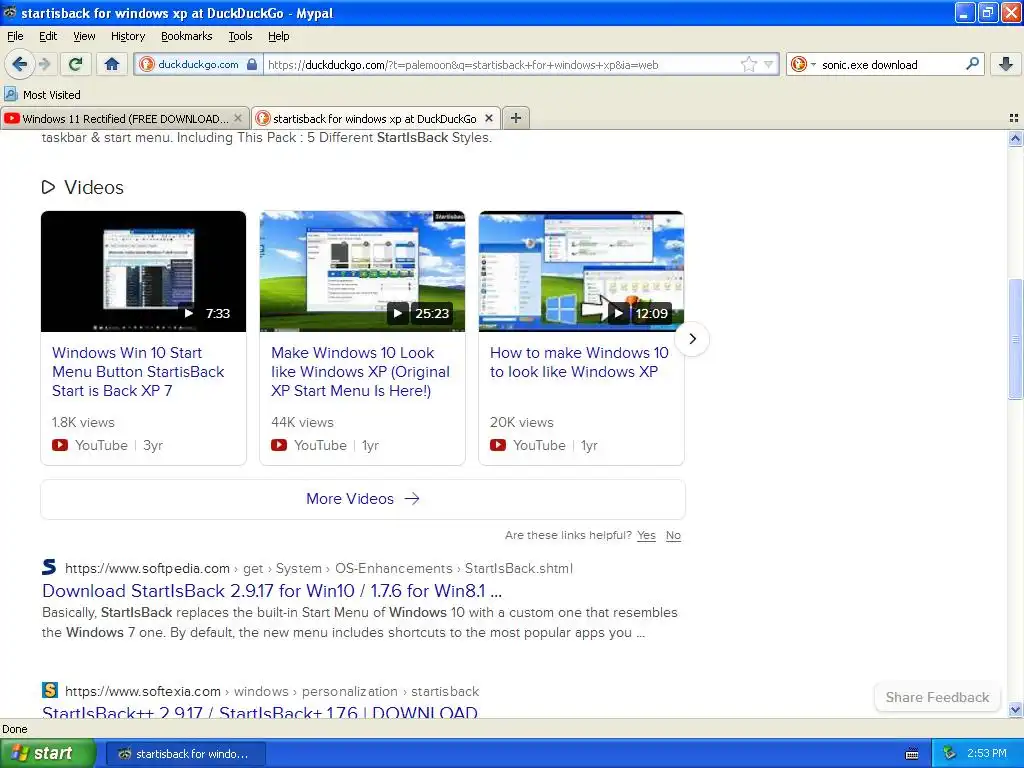Image resolution: width=1024 pixels, height=768 pixels.
Task: Open the StartIsBack++ 2.9.17 Softexia result
Action: coord(259,712)
